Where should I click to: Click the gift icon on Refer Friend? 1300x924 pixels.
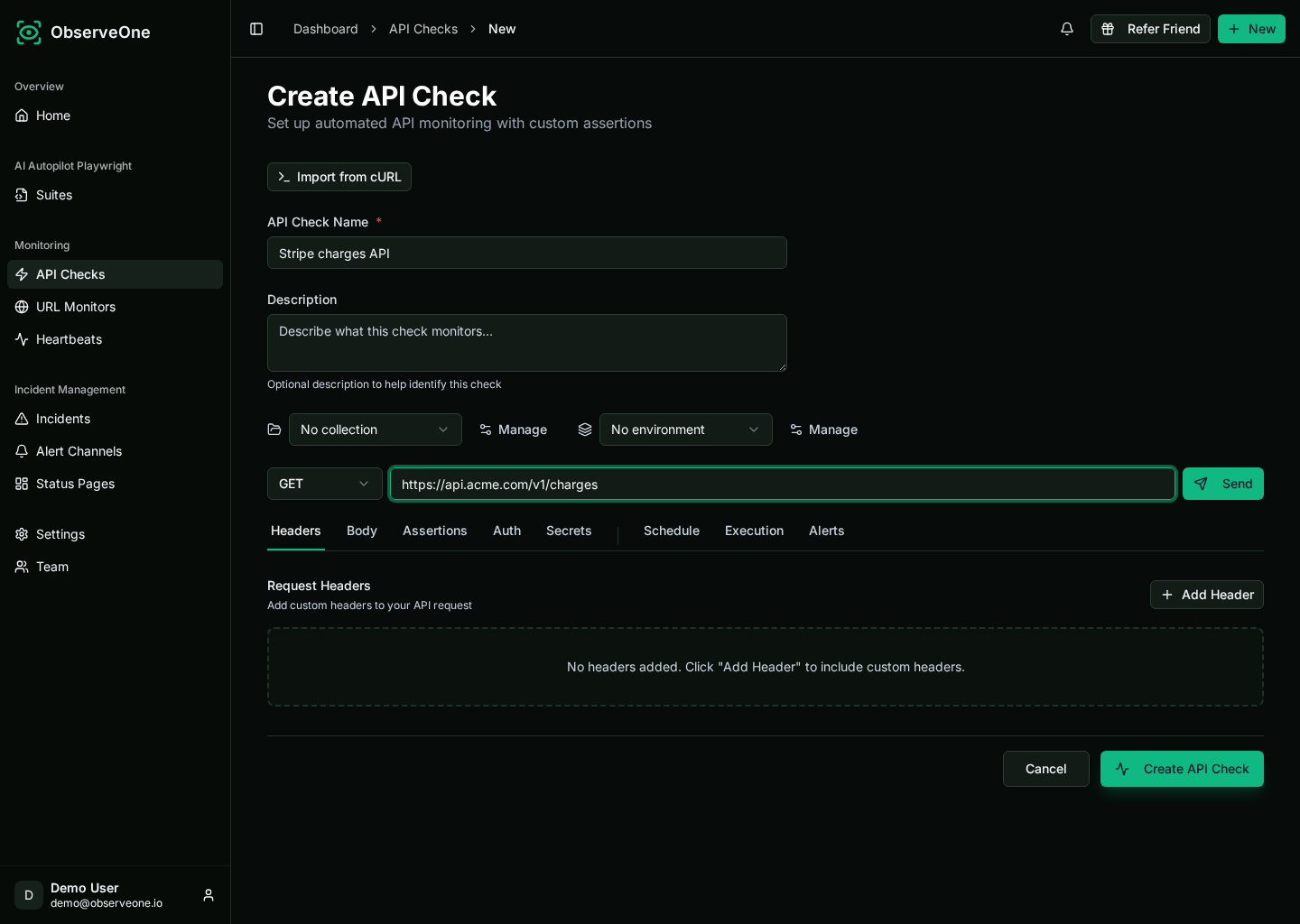pos(1108,29)
